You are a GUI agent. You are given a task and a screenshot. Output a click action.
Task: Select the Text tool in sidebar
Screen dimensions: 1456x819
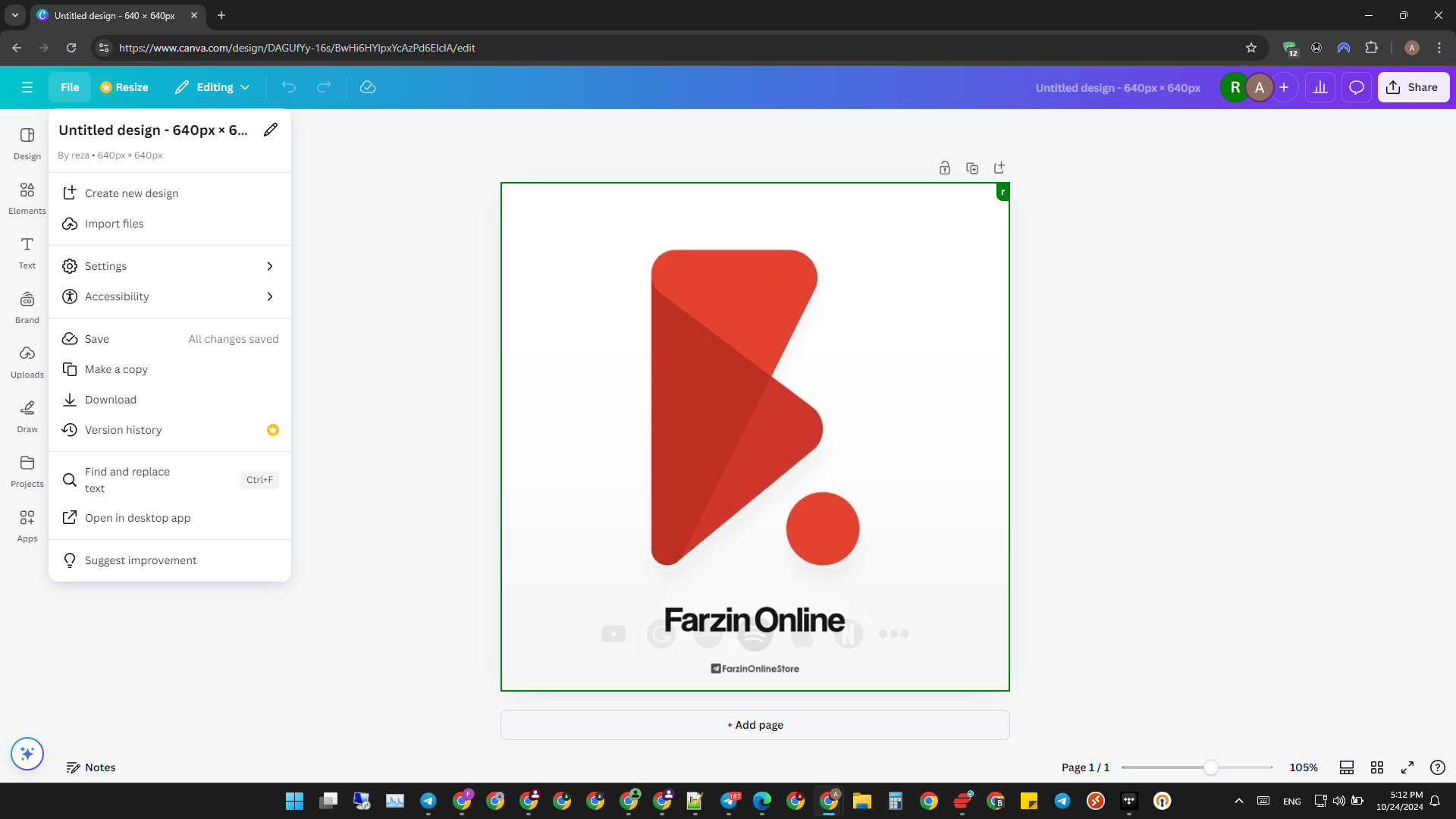(27, 253)
